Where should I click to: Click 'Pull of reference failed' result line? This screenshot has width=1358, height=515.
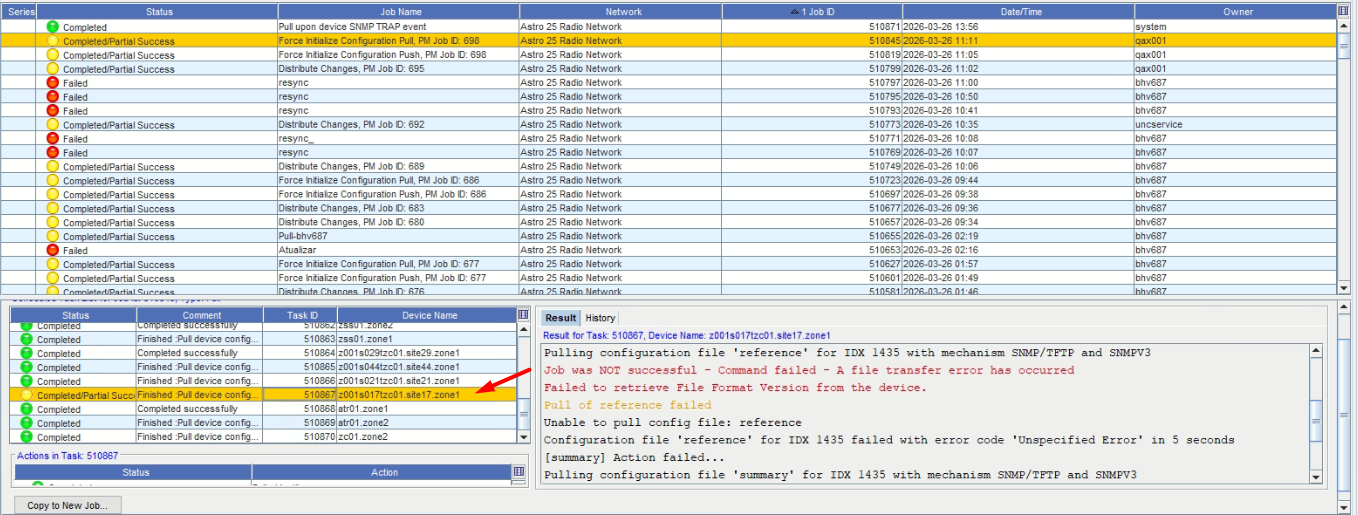(x=628, y=405)
